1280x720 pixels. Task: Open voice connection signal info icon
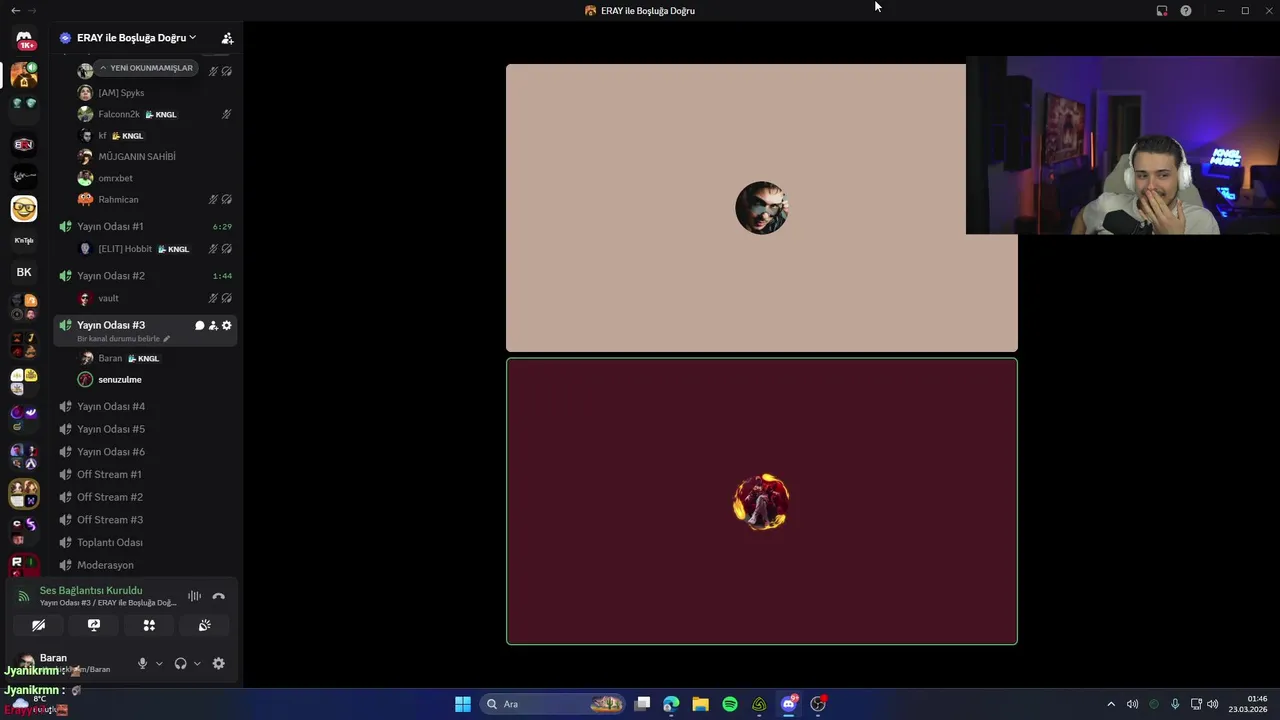(x=24, y=596)
